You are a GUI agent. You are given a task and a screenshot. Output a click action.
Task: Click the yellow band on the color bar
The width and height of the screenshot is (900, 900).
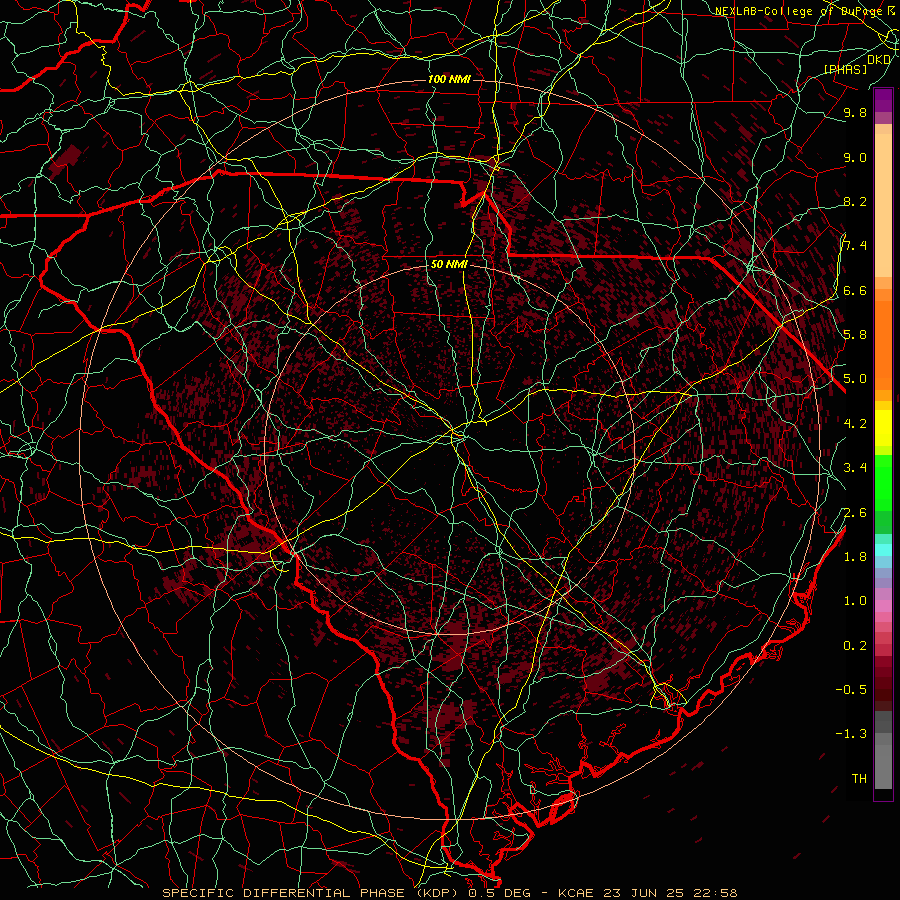[883, 428]
